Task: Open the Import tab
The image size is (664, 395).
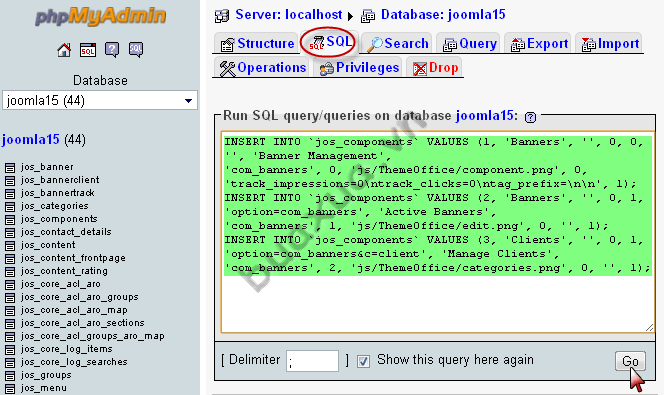Action: click(x=610, y=43)
